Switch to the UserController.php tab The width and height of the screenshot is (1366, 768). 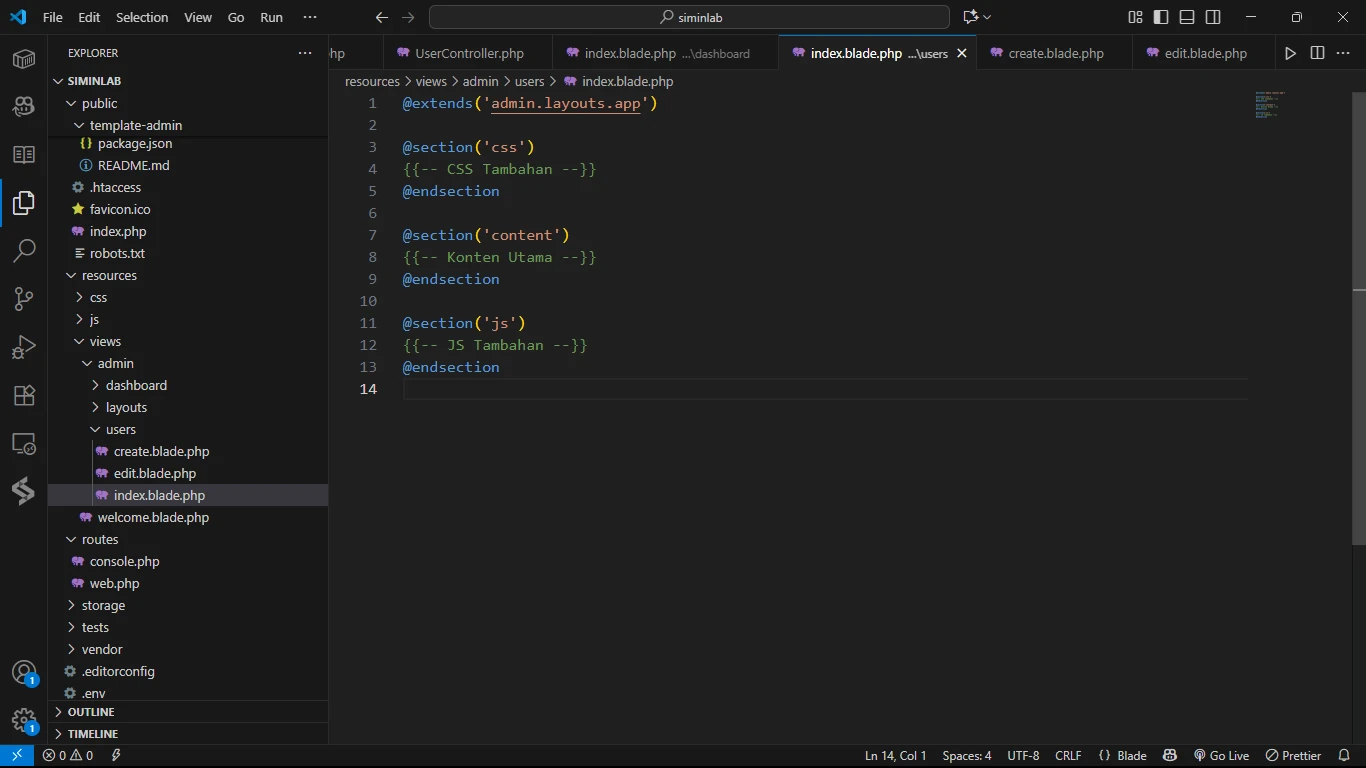click(469, 53)
